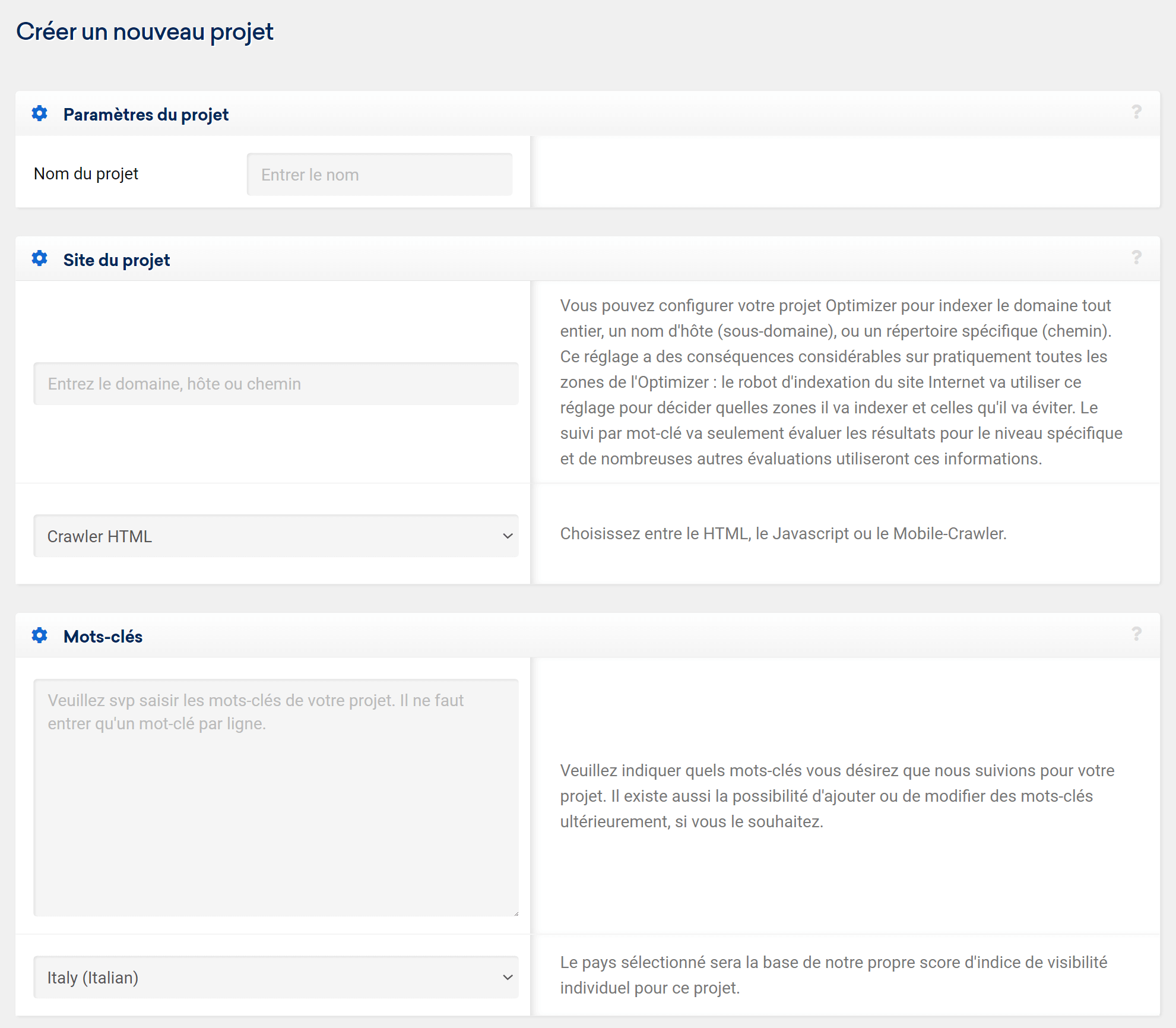Screen dimensions: 1176x1028
Task: Grab the resize handle of the keywords textarea
Action: tap(515, 913)
